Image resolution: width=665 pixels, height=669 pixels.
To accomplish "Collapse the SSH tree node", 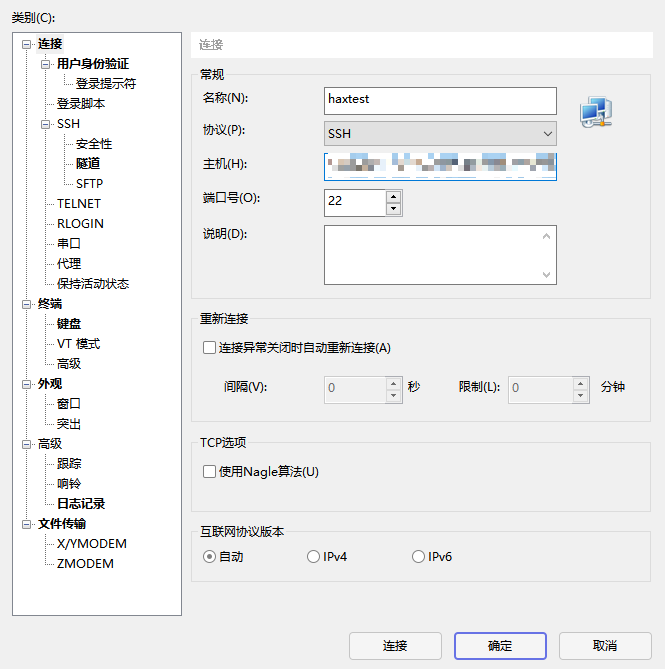I will 45,124.
